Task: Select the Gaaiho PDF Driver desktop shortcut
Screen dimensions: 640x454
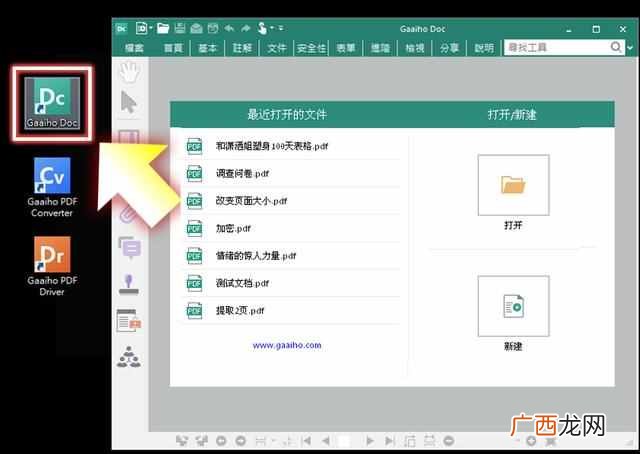Action: pyautogui.click(x=52, y=266)
